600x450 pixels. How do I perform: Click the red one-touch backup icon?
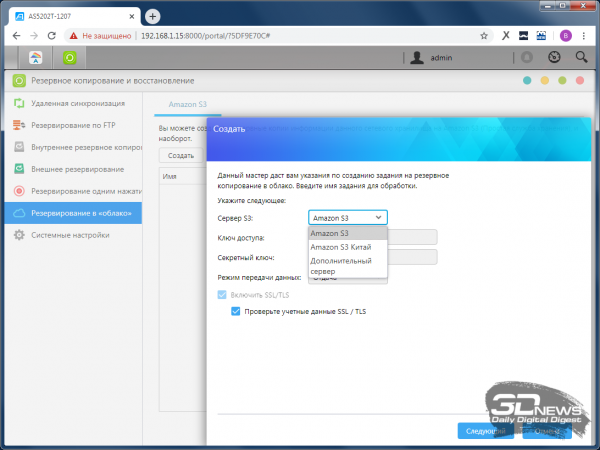pos(18,191)
